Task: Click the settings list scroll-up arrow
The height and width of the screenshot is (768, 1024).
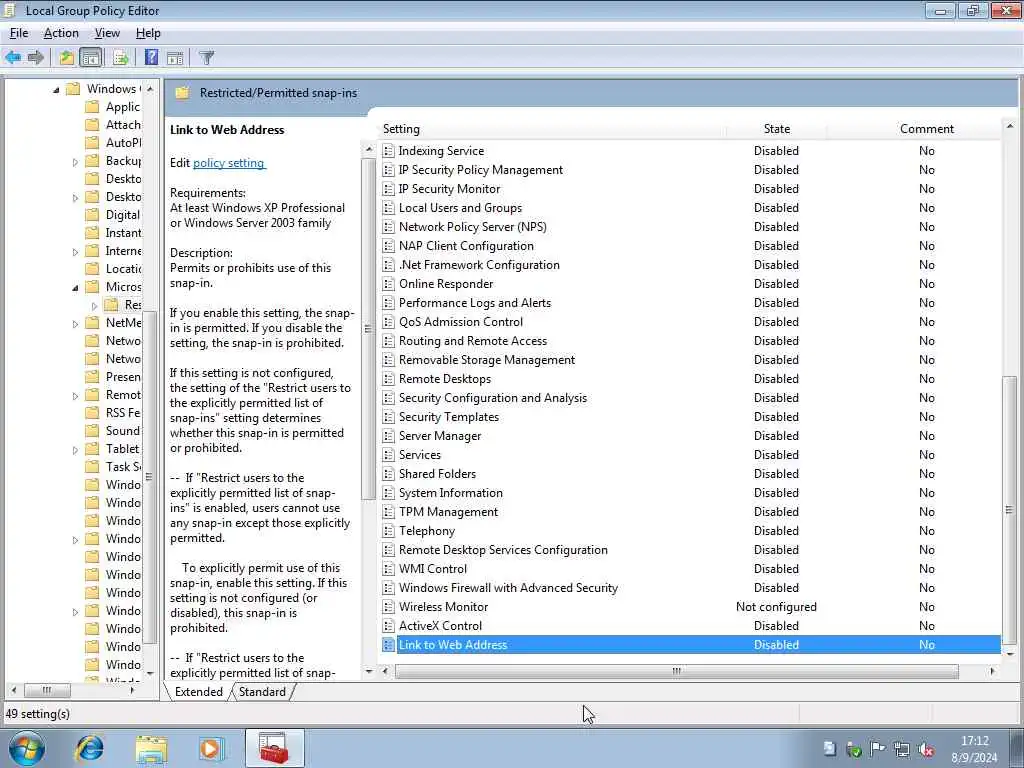Action: (x=1010, y=126)
